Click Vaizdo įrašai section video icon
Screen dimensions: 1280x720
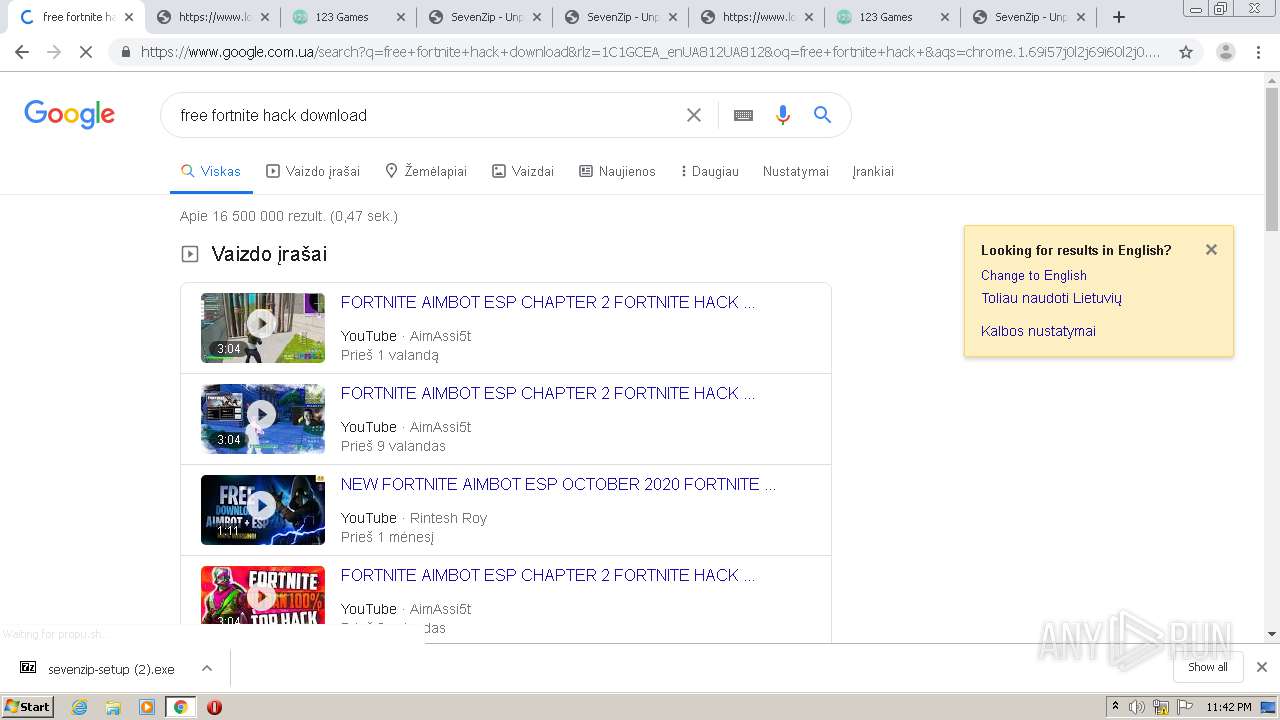(x=190, y=254)
